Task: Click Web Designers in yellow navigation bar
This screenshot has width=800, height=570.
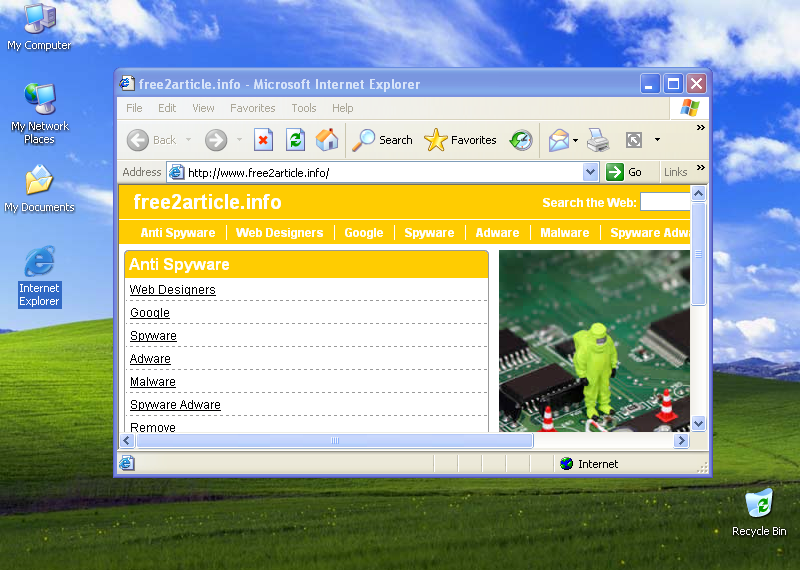Action: [x=280, y=233]
